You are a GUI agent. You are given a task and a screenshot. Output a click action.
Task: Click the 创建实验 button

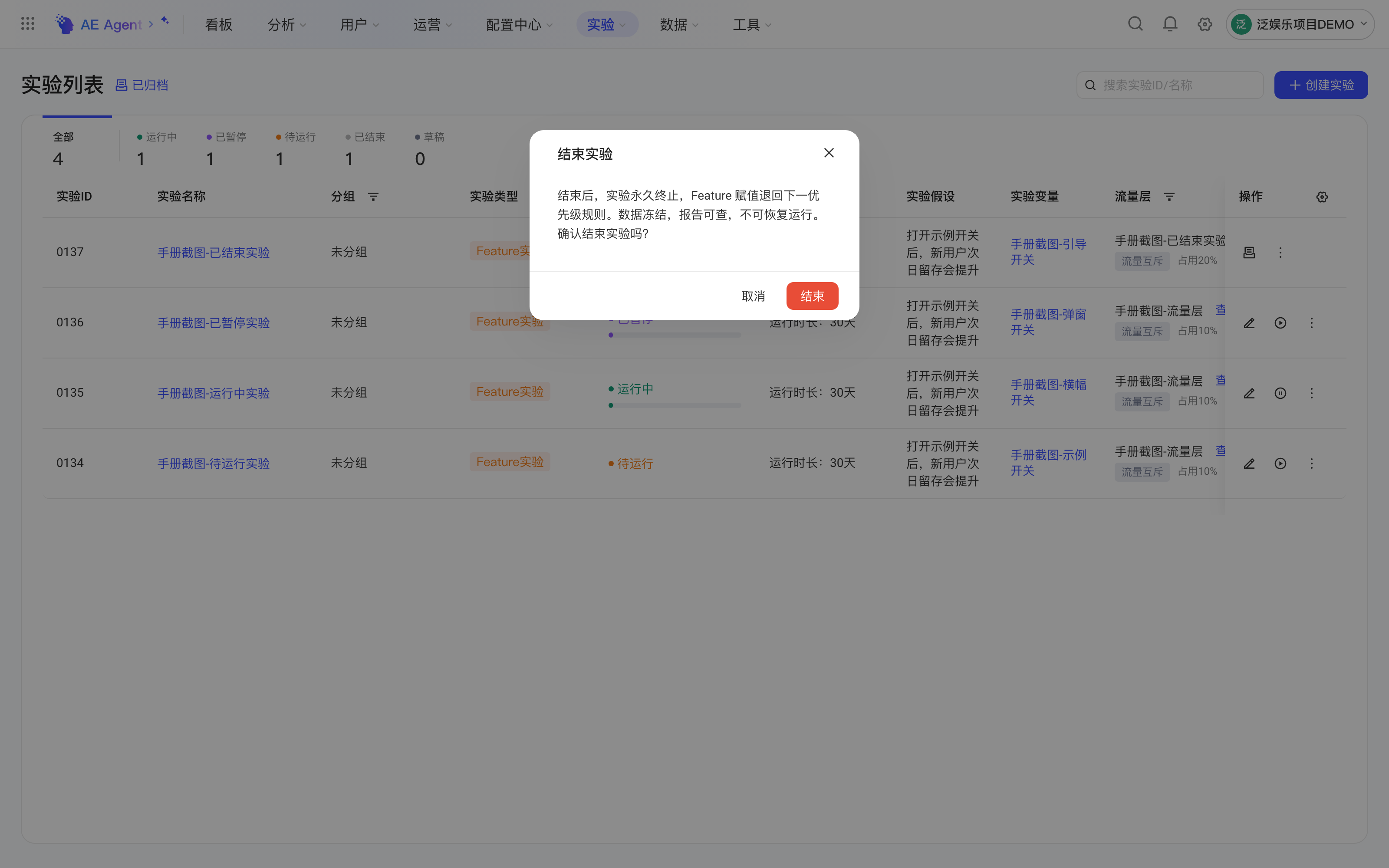click(1321, 85)
